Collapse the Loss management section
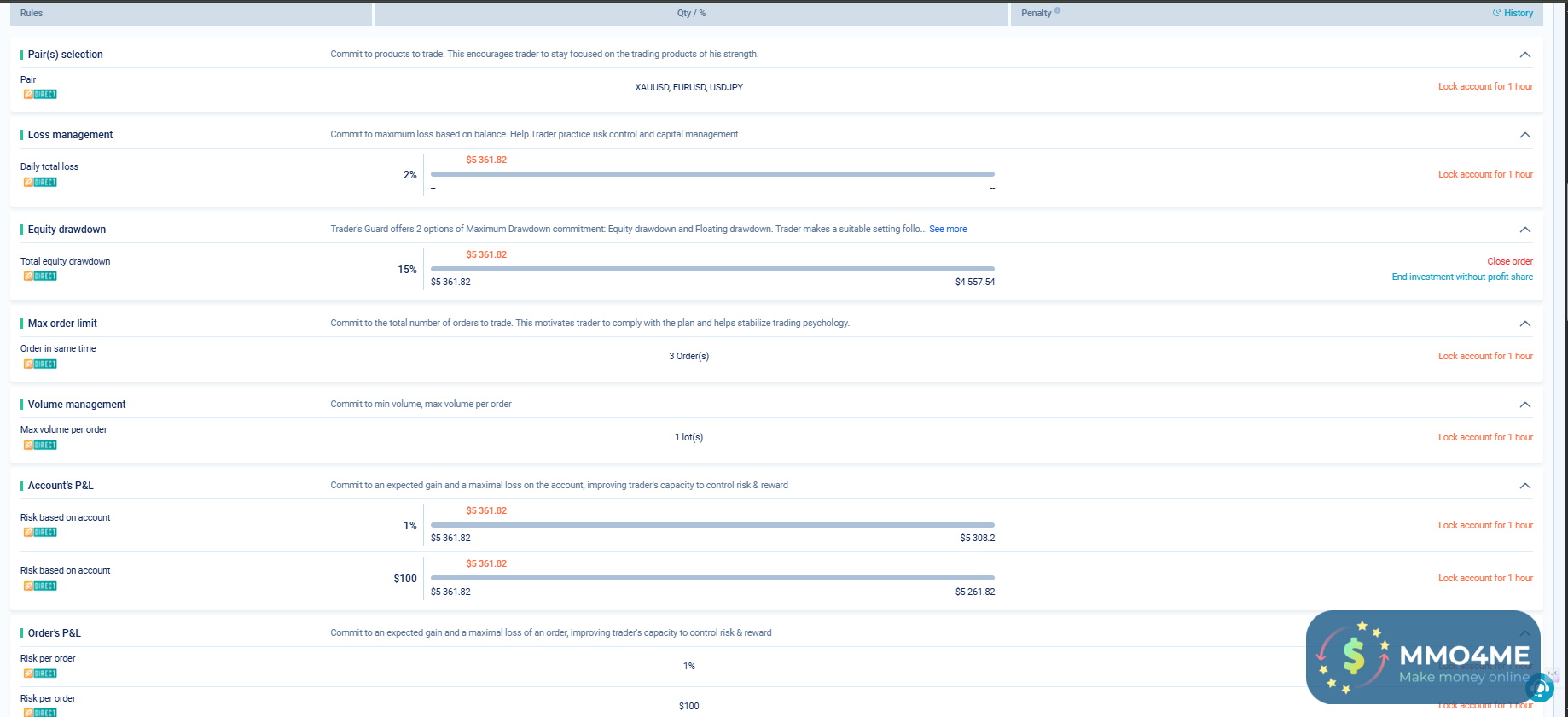 click(1525, 135)
